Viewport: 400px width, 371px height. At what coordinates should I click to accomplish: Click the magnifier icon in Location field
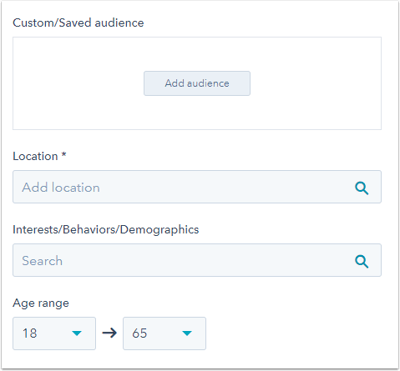click(x=362, y=188)
